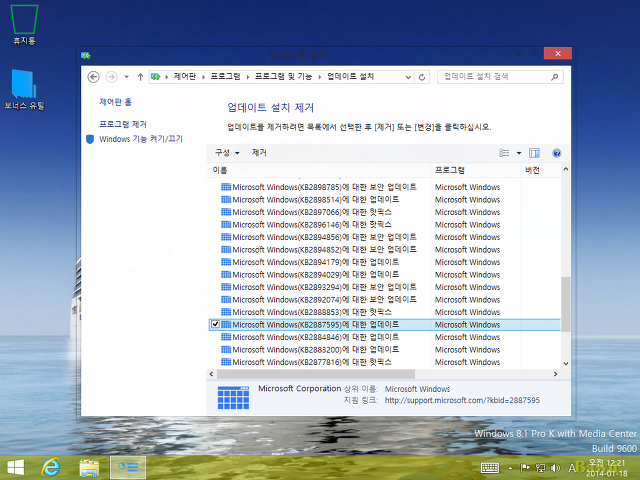
Task: Click the 업데이트 설치 breadcrumb
Action: (x=350, y=76)
